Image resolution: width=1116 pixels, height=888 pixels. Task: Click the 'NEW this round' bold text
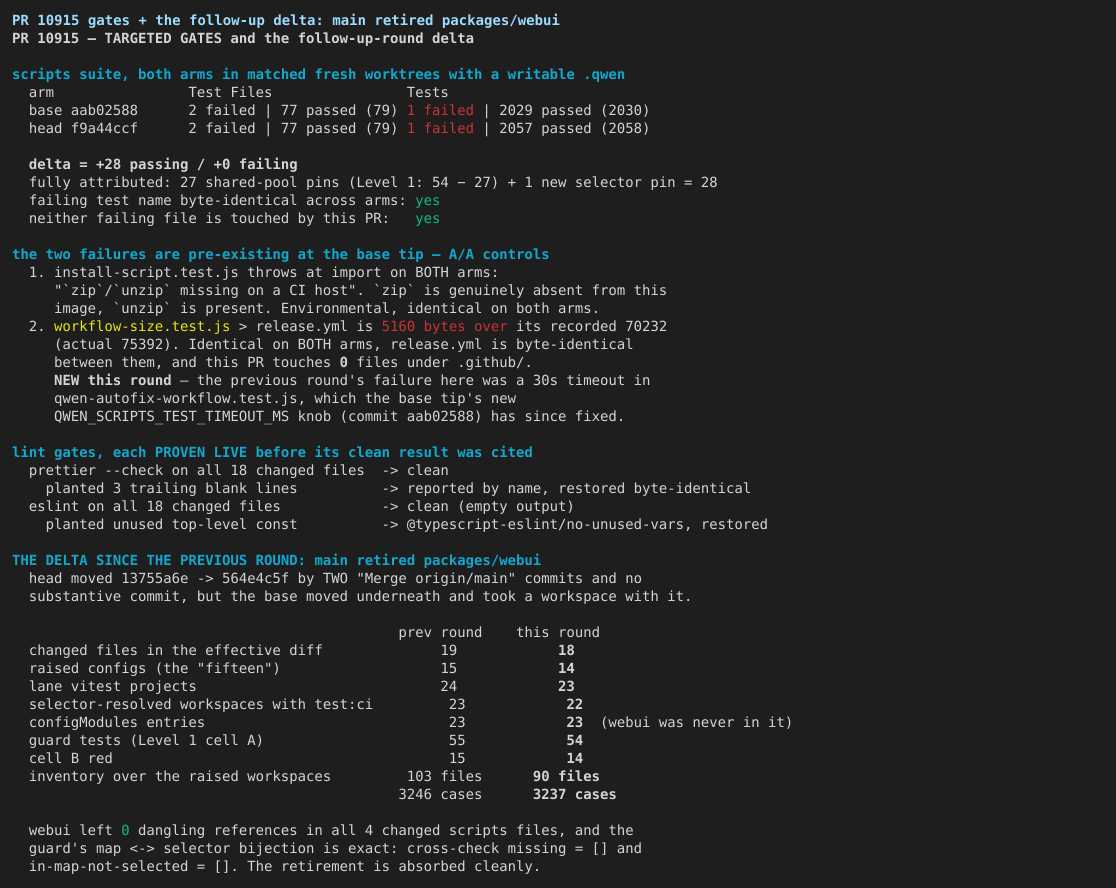[112, 381]
